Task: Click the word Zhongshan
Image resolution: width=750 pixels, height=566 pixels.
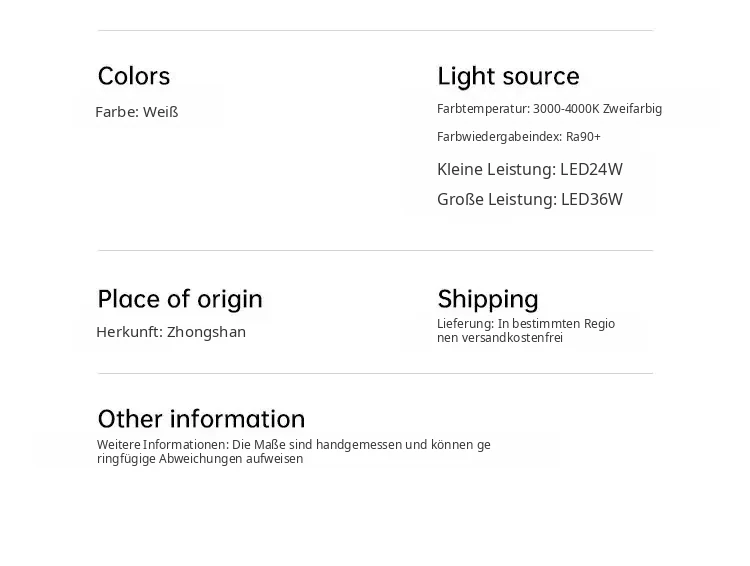Action: coord(206,332)
